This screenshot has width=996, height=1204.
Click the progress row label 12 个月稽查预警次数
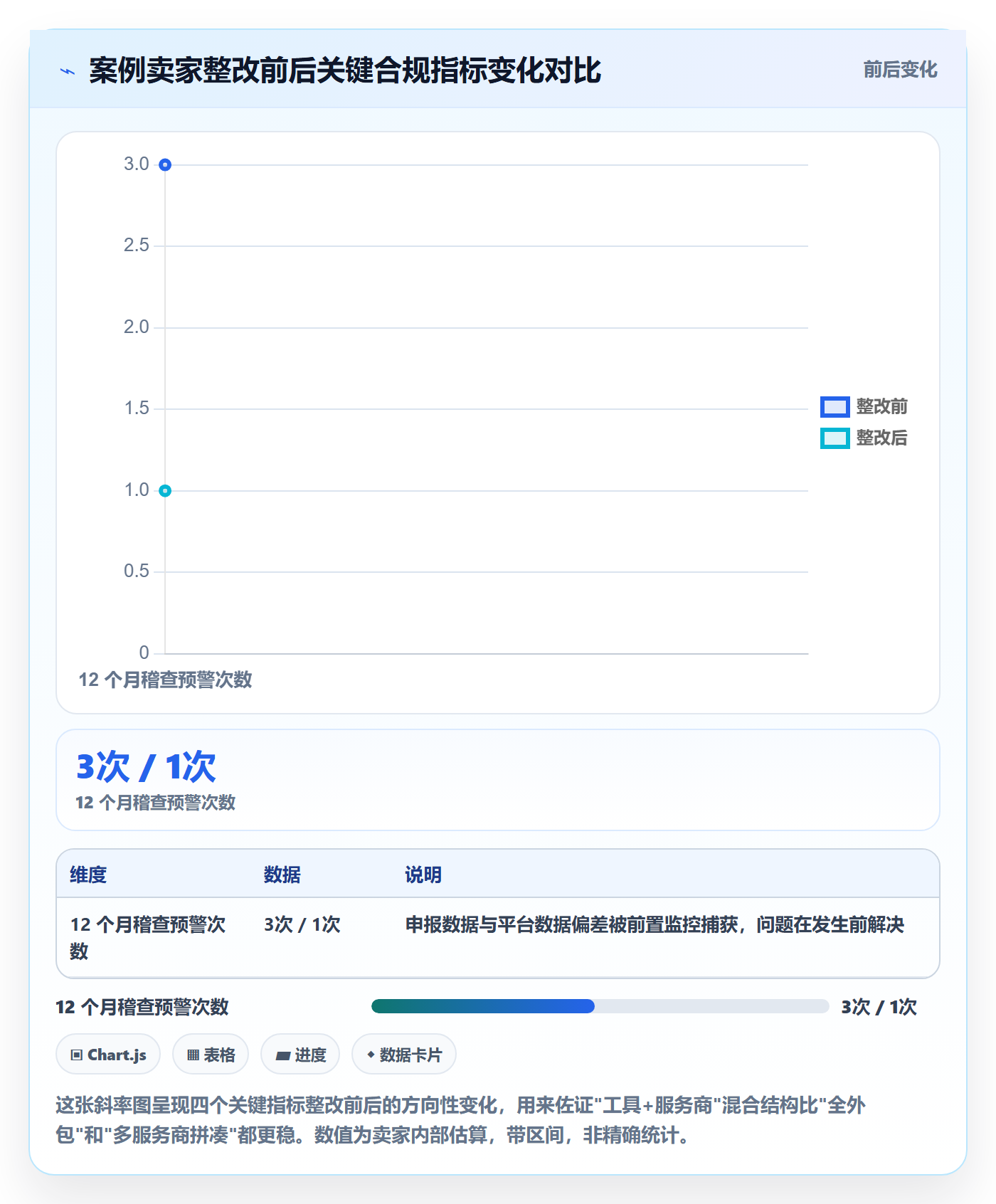142,1007
